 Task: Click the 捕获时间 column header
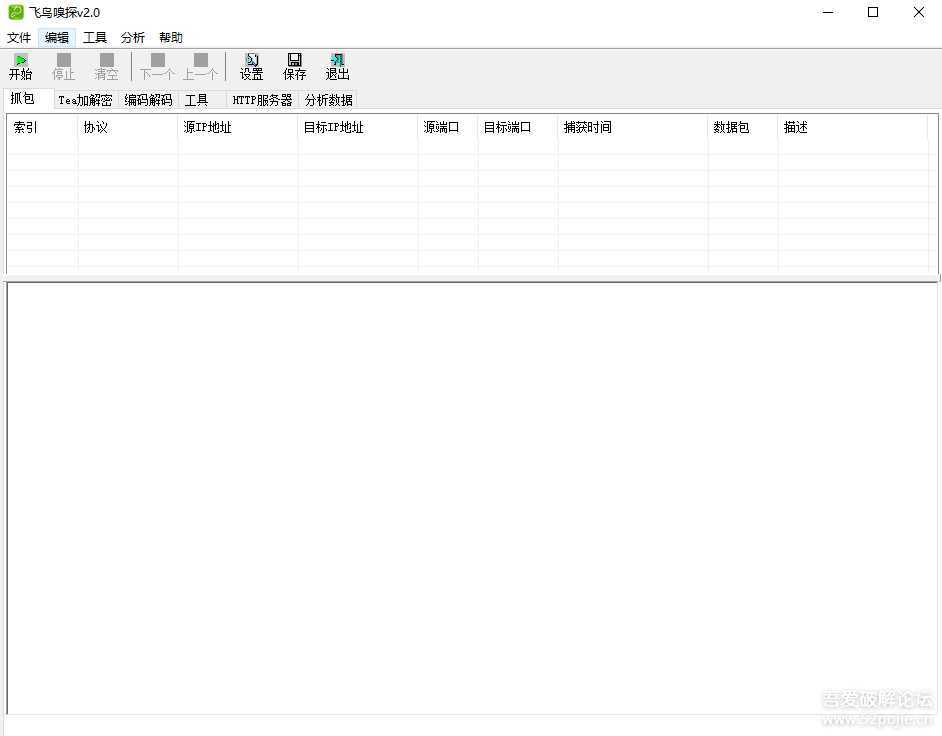(x=632, y=128)
